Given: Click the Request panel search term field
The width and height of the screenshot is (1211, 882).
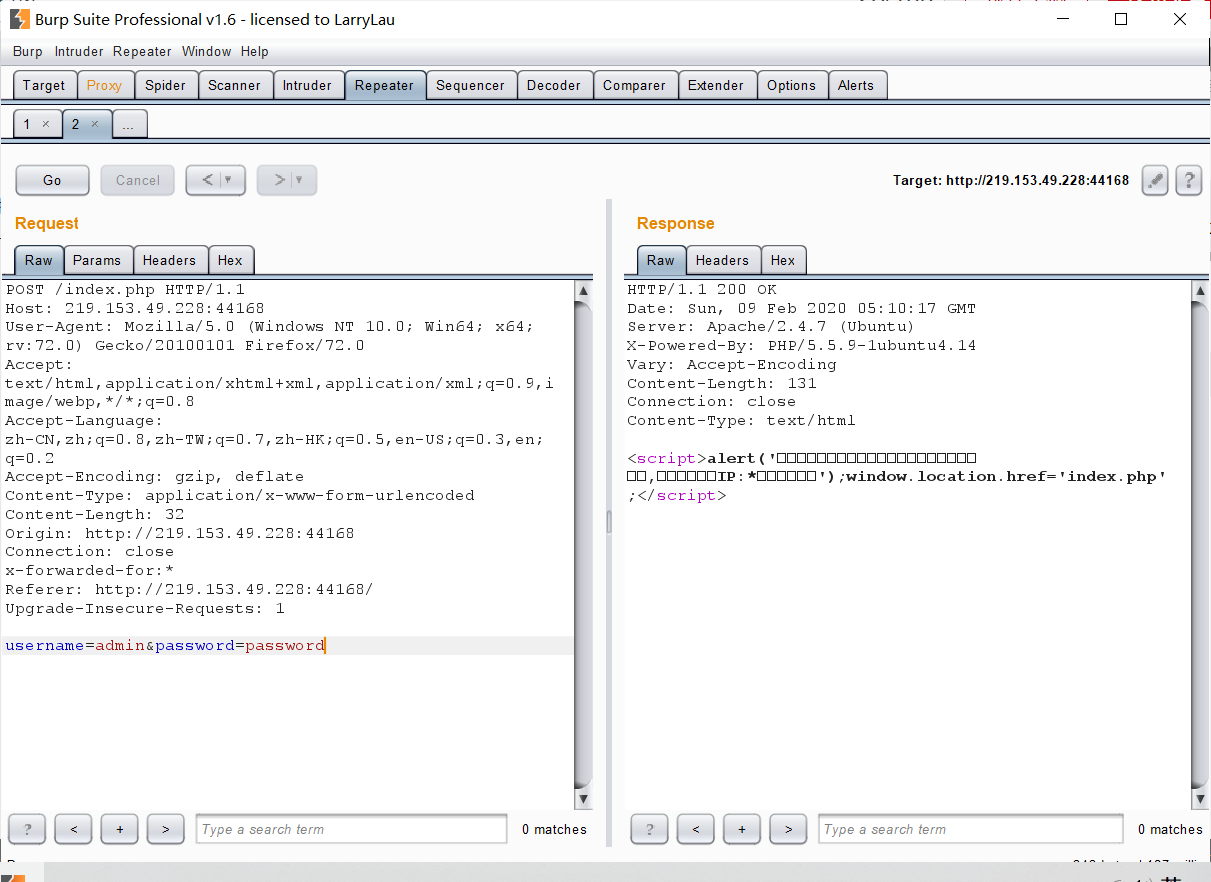Looking at the screenshot, I should (x=350, y=829).
